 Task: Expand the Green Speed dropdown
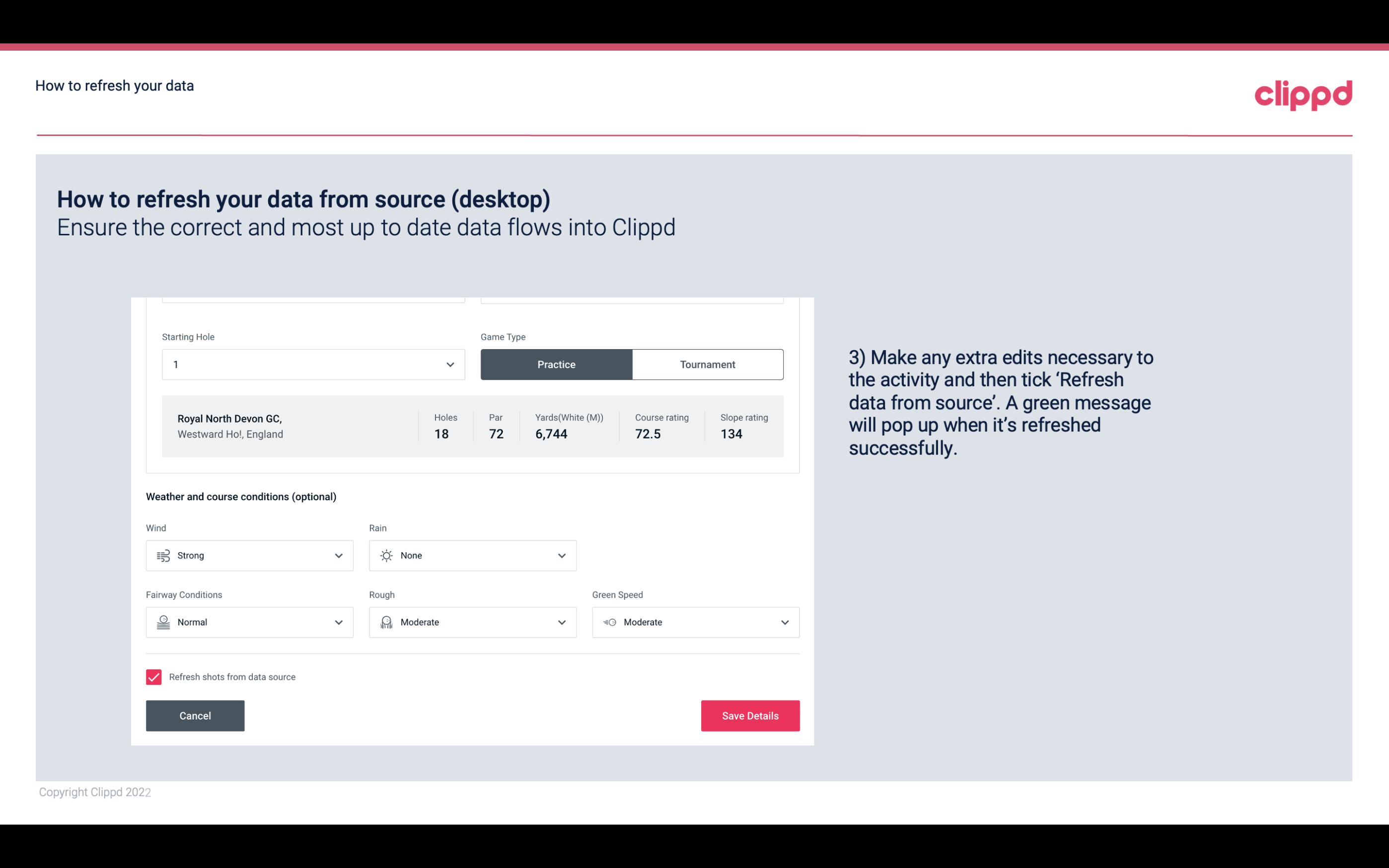coord(784,621)
